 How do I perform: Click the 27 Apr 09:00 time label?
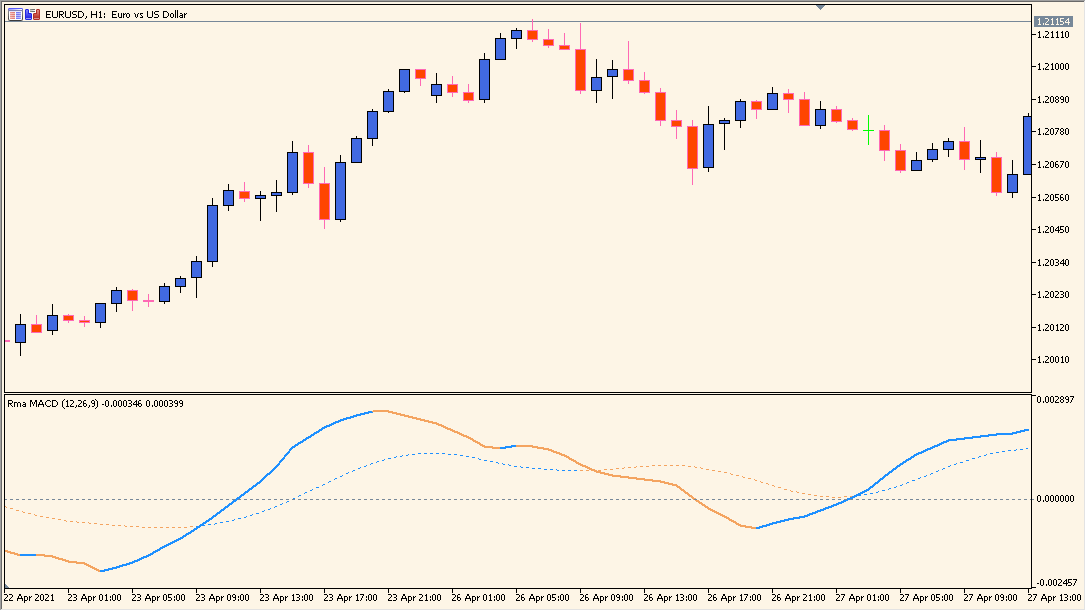click(x=990, y=597)
